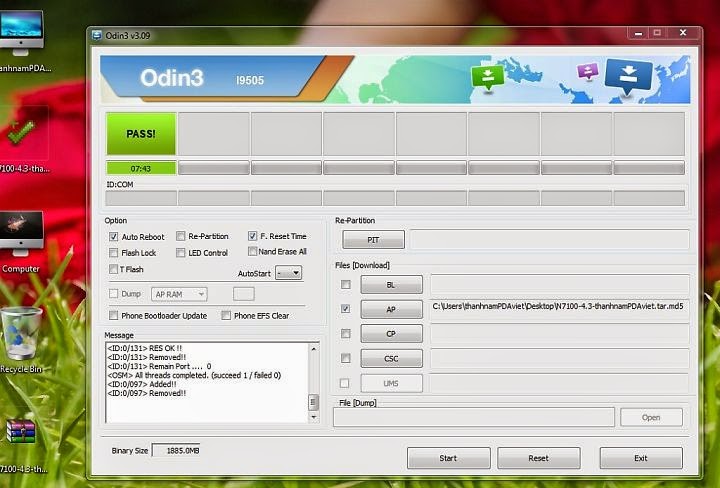
Task: Minimize the Odin3 window
Action: pos(638,33)
